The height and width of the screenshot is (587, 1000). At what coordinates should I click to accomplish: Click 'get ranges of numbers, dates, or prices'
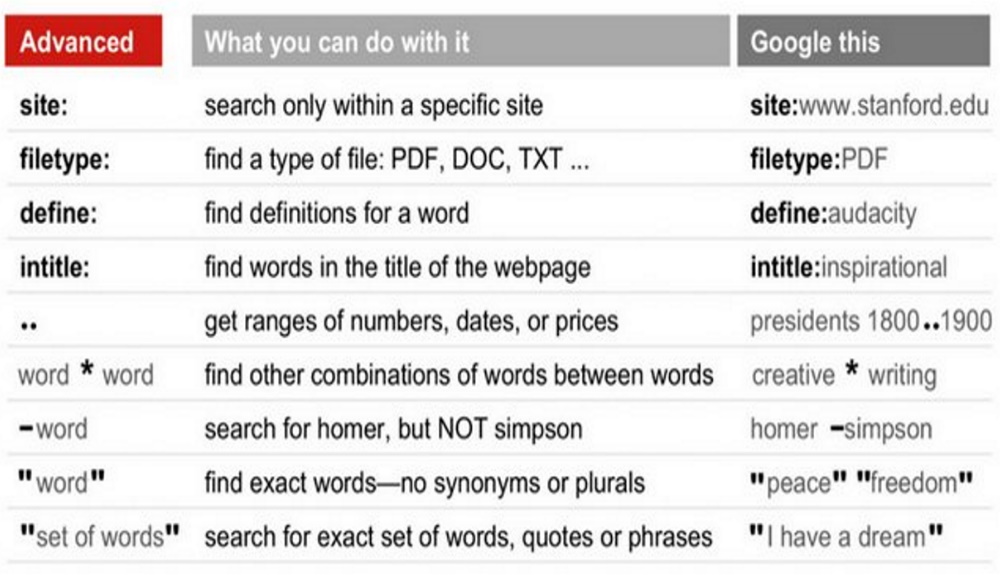point(411,321)
